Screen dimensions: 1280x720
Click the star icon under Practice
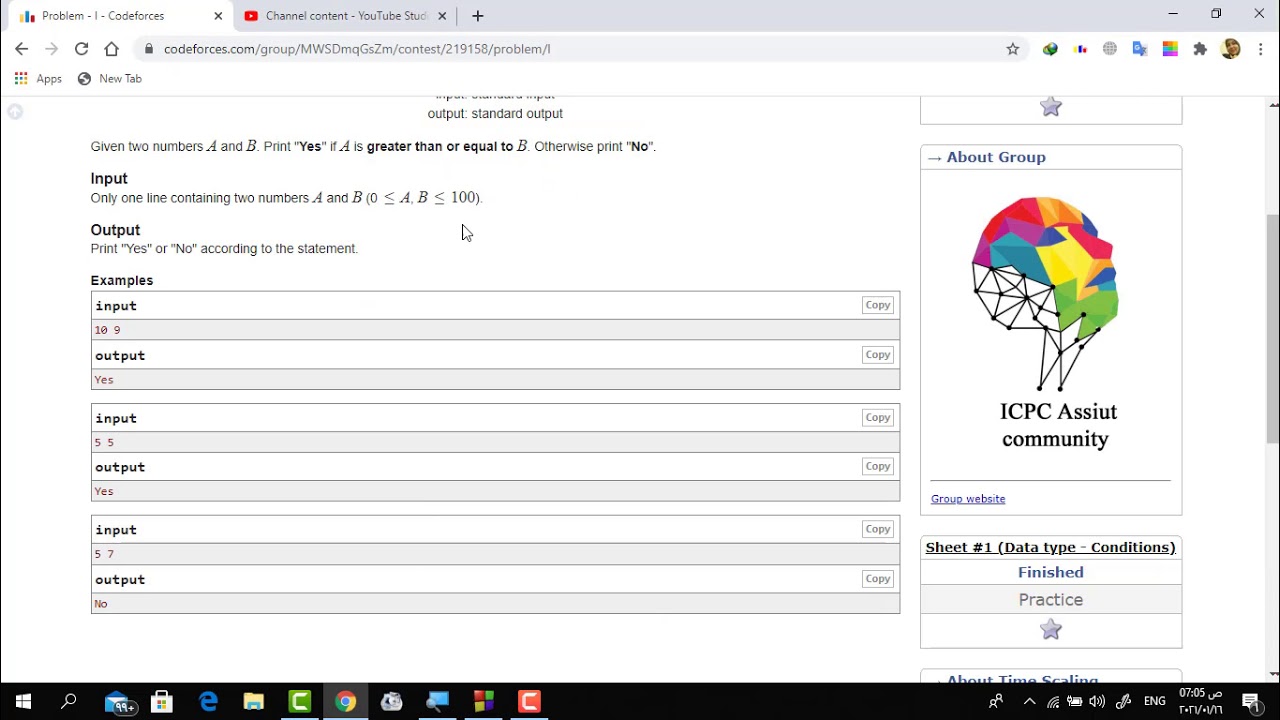coord(1051,629)
